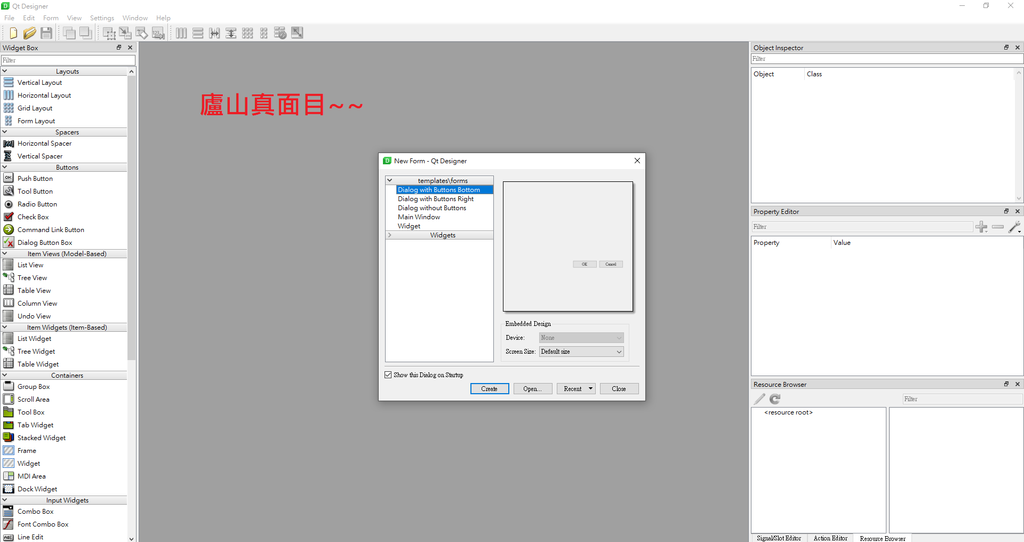This screenshot has width=1024, height=542.
Task: Click the Edit Resources pencil icon
Action: pos(759,399)
